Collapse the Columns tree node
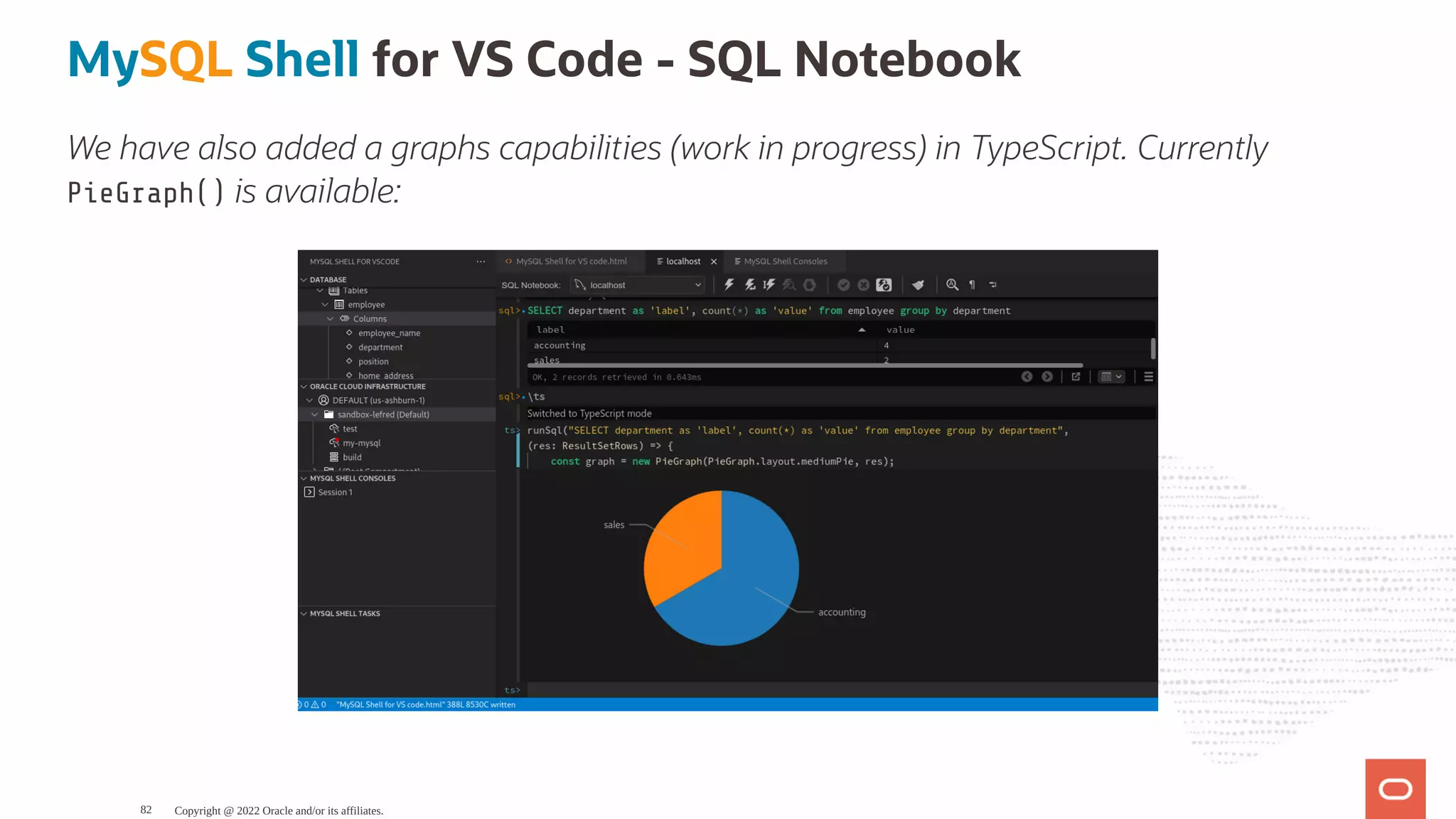 point(331,318)
